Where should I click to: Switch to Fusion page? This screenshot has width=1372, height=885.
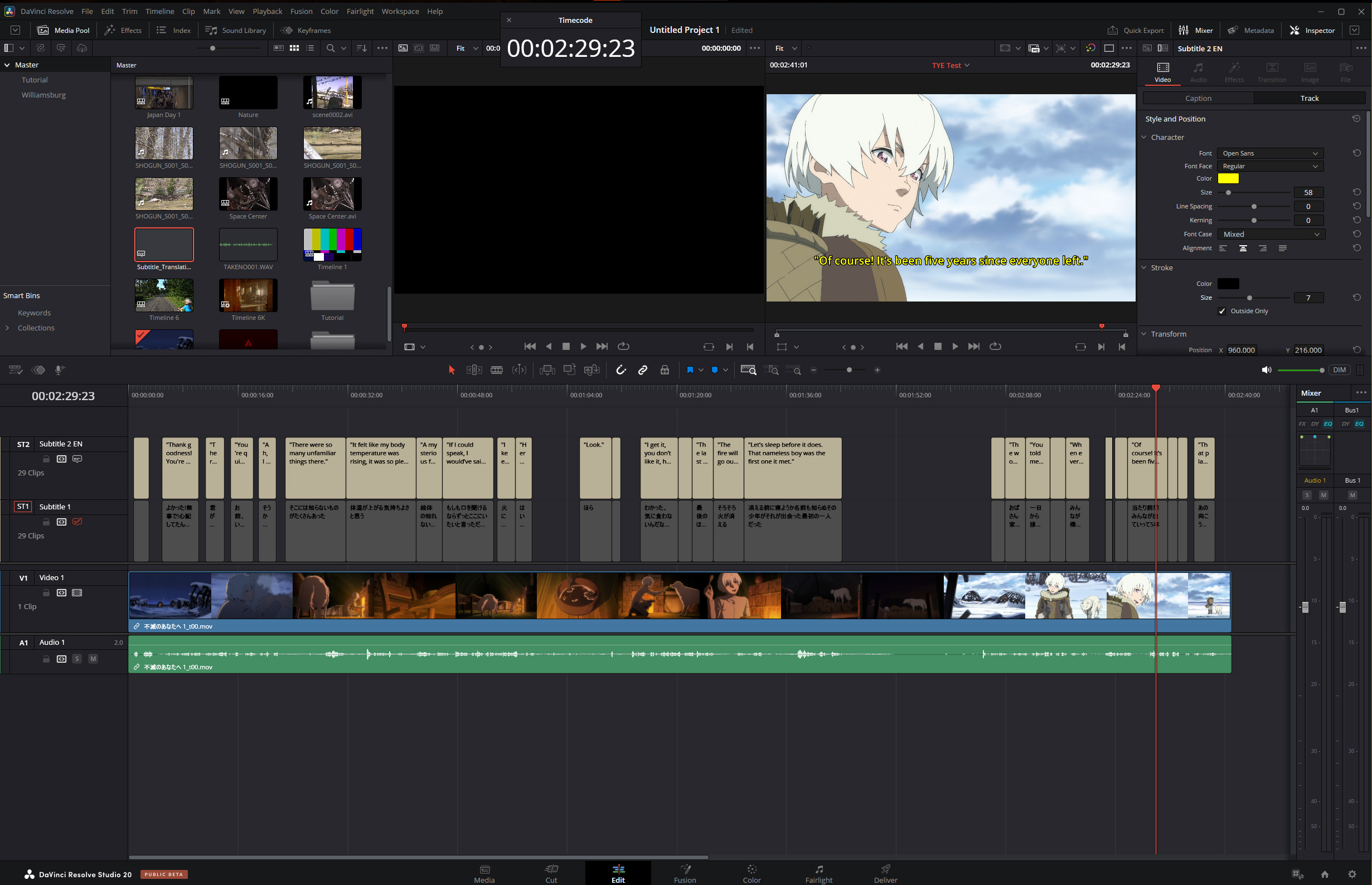[x=685, y=873]
